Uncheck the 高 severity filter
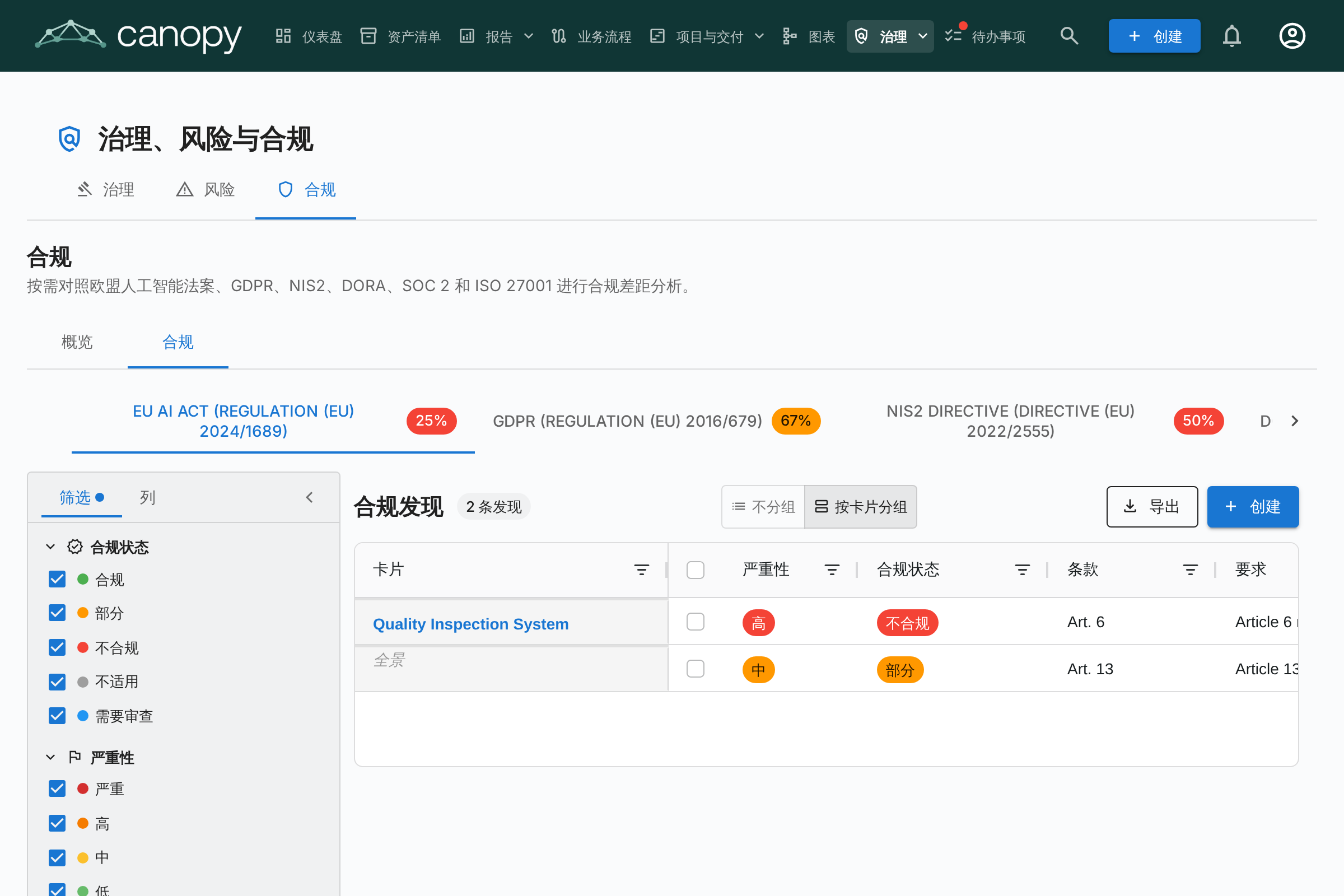Image resolution: width=1344 pixels, height=896 pixels. pyautogui.click(x=57, y=823)
